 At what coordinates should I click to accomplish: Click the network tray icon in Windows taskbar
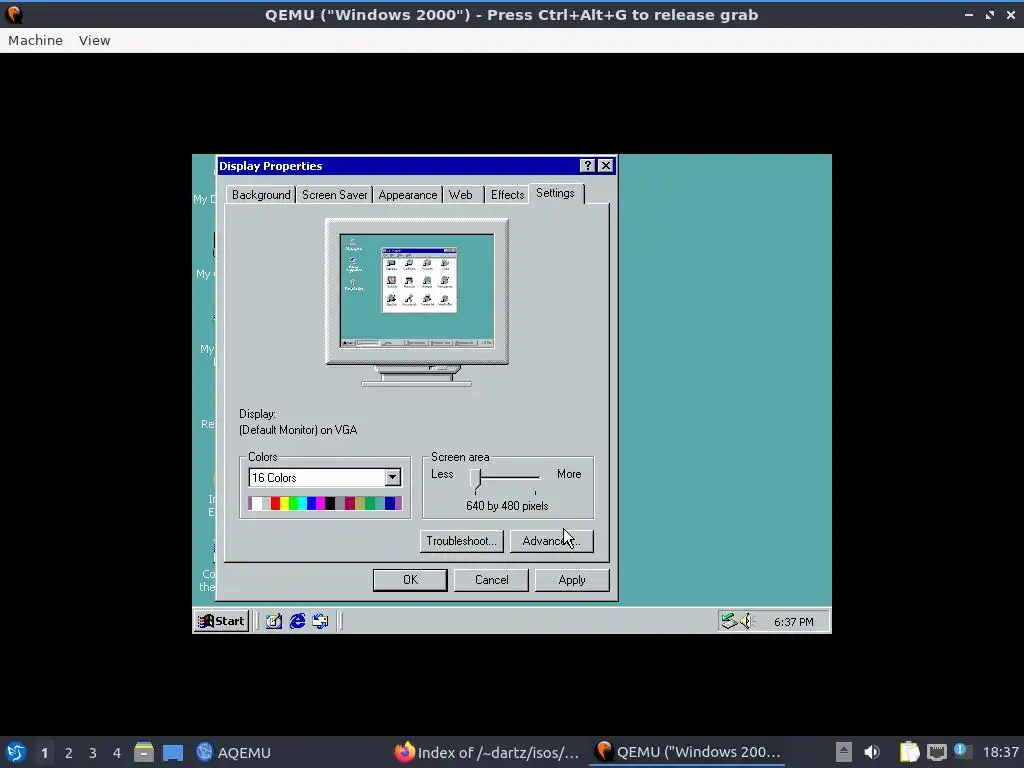[728, 621]
